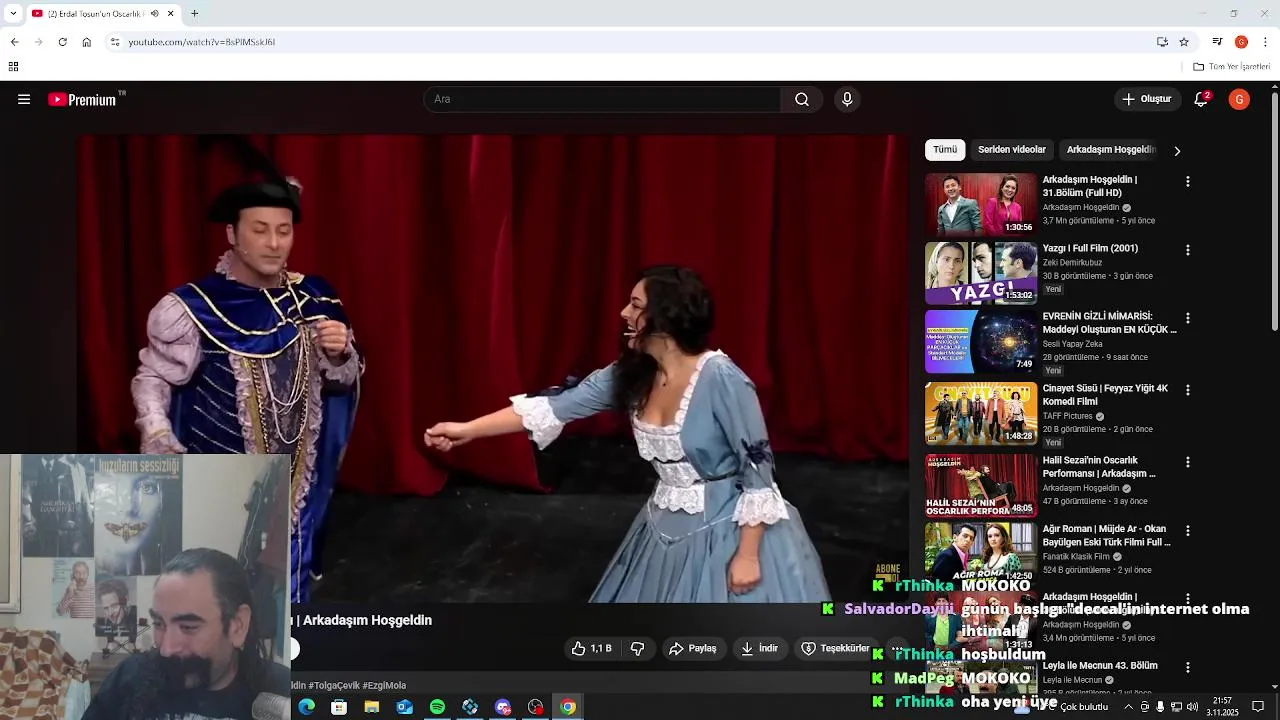The width and height of the screenshot is (1280, 720).
Task: Open Ağır Roman Müjde Ar video title
Action: click(1107, 535)
